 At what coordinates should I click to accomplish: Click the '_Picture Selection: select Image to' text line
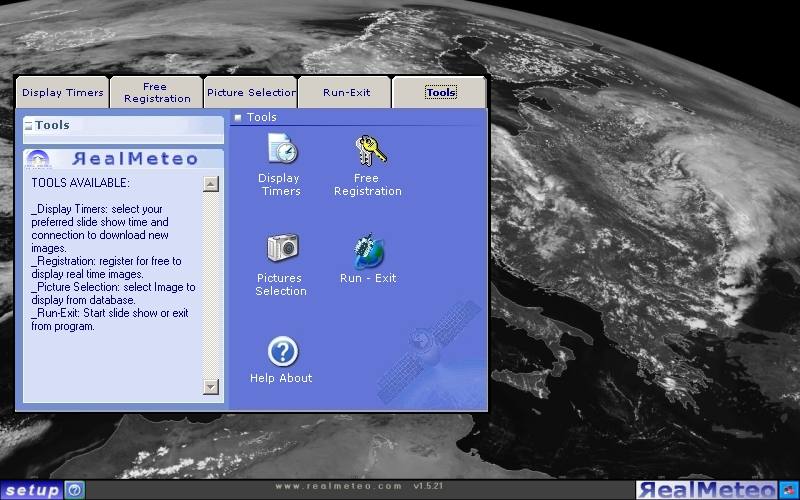tap(113, 287)
